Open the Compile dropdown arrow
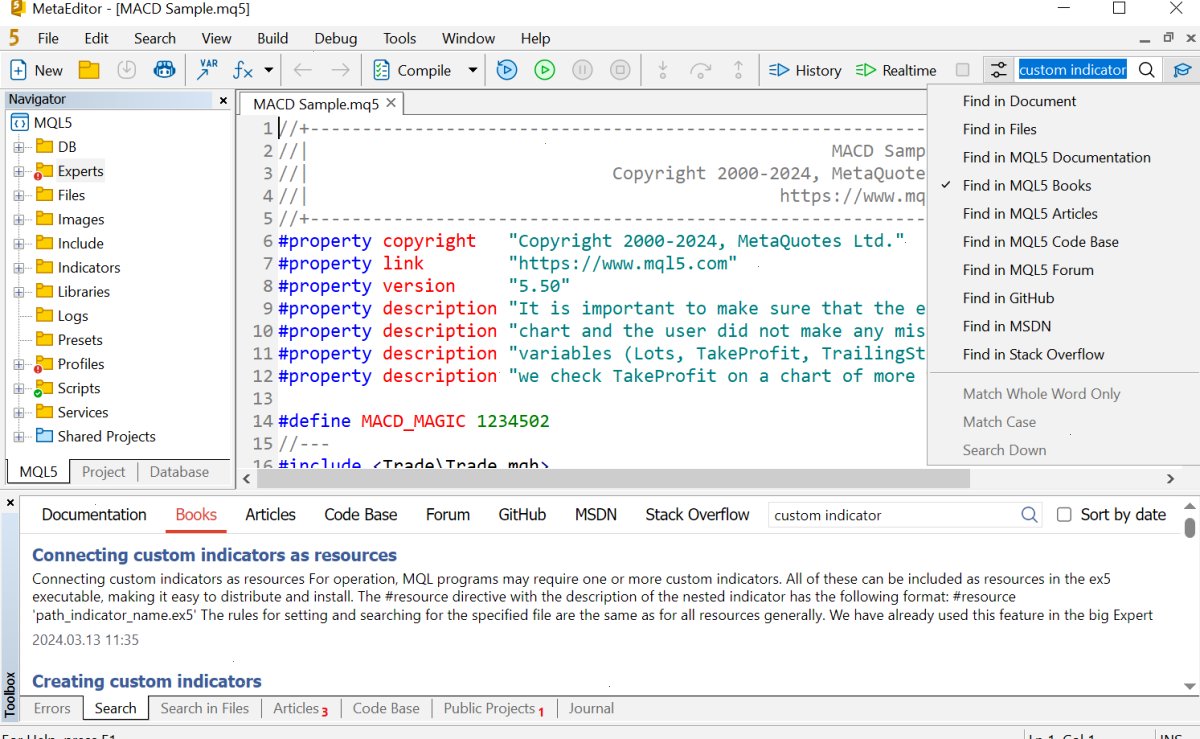Screen dimensions: 1200x739 pos(473,70)
